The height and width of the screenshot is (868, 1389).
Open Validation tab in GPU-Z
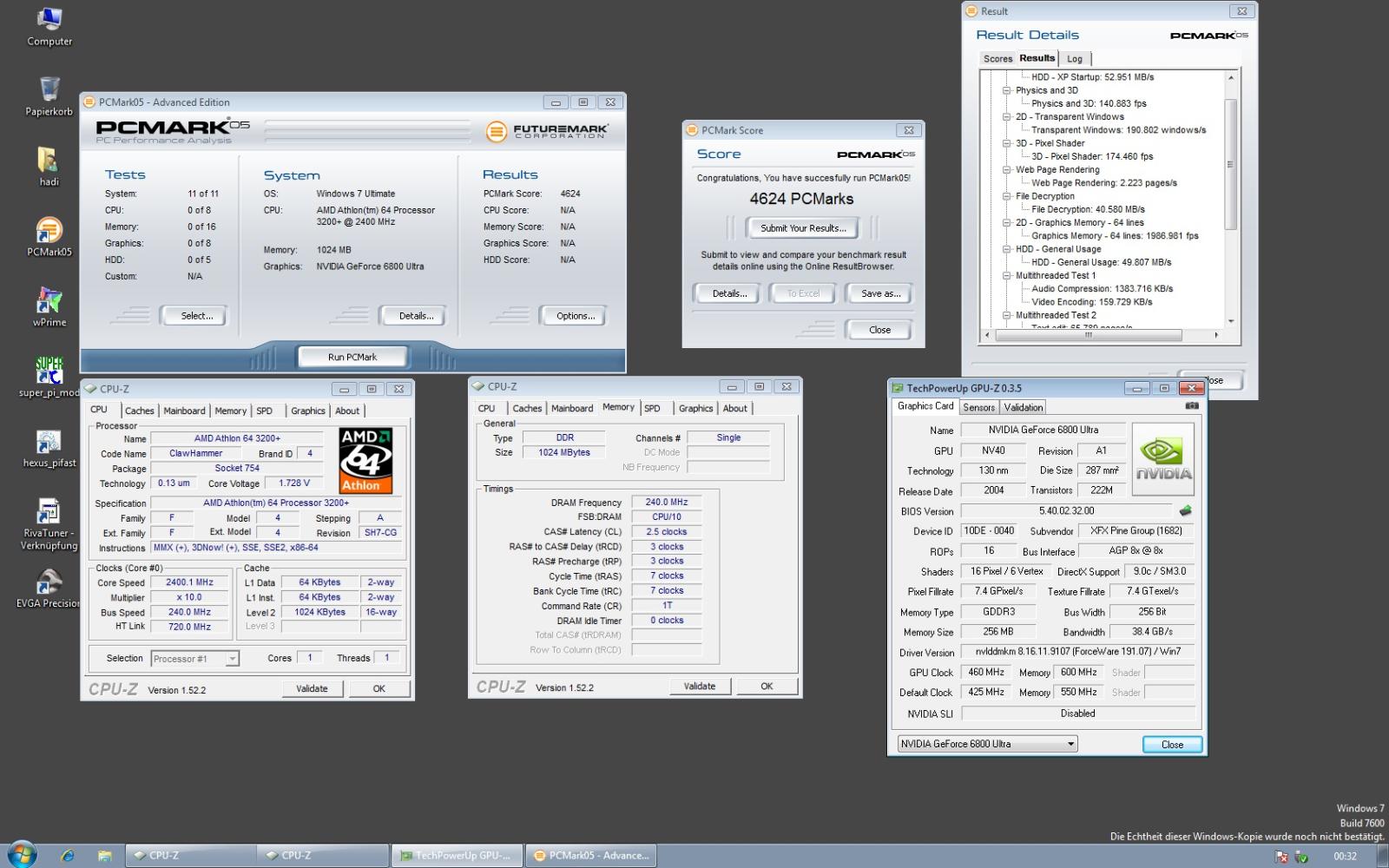pos(1023,407)
